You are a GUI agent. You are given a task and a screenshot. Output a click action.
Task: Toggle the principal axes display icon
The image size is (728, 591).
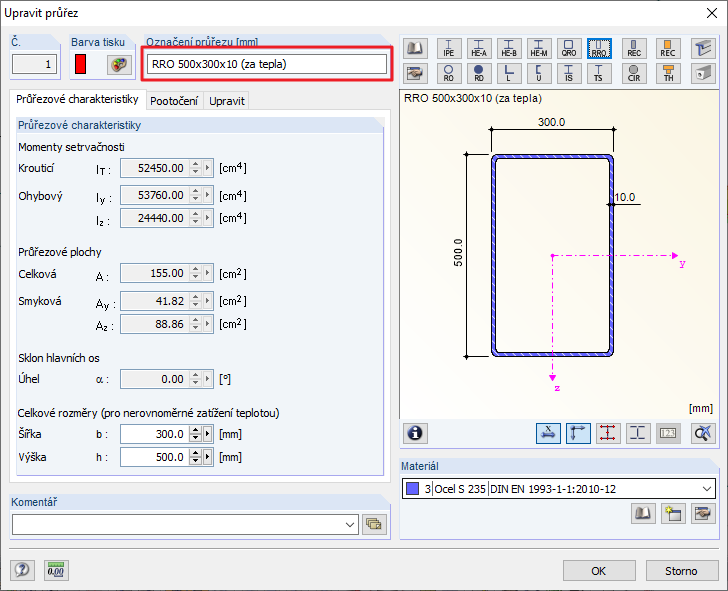click(x=578, y=433)
